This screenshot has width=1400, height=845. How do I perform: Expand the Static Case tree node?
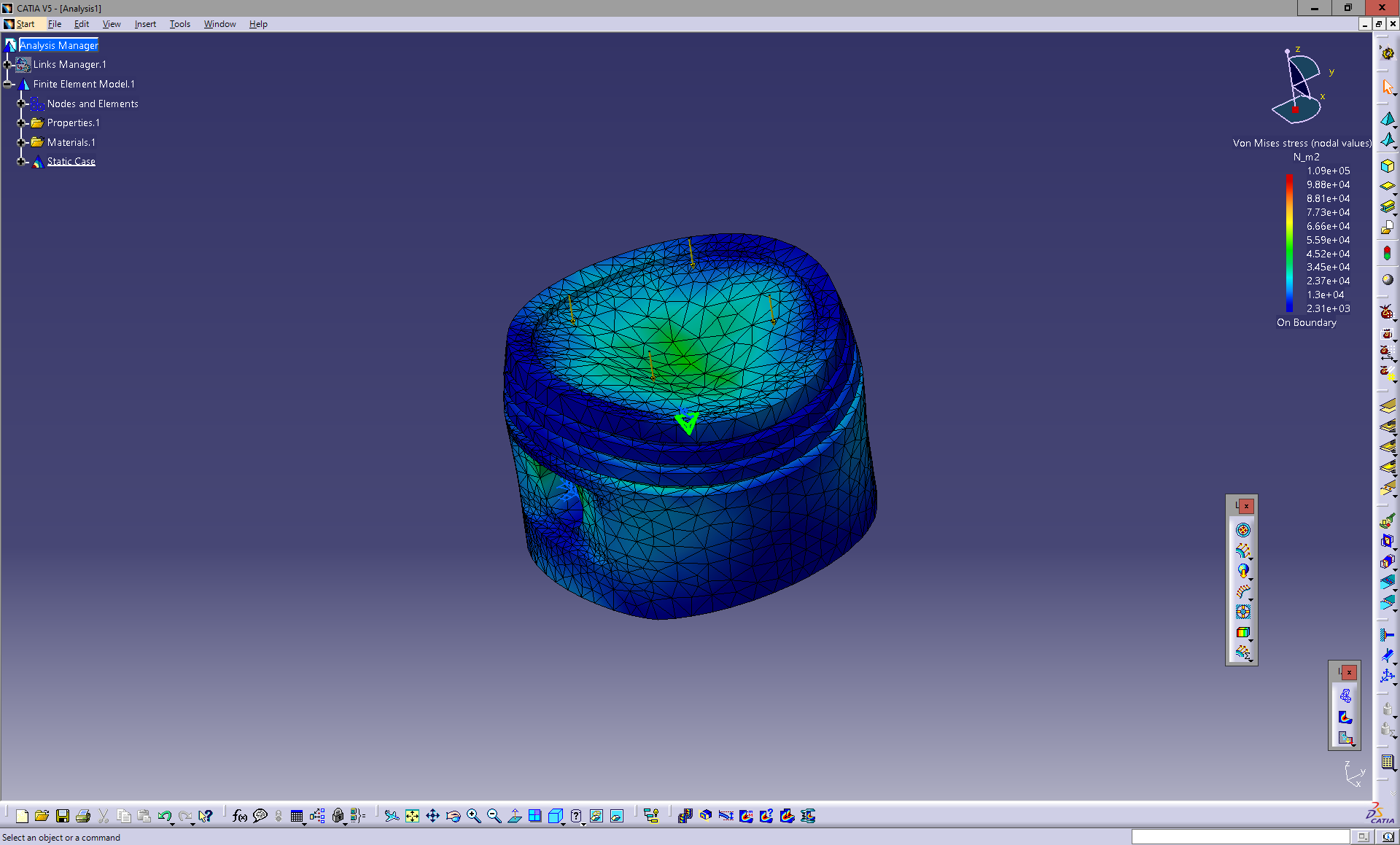point(21,162)
